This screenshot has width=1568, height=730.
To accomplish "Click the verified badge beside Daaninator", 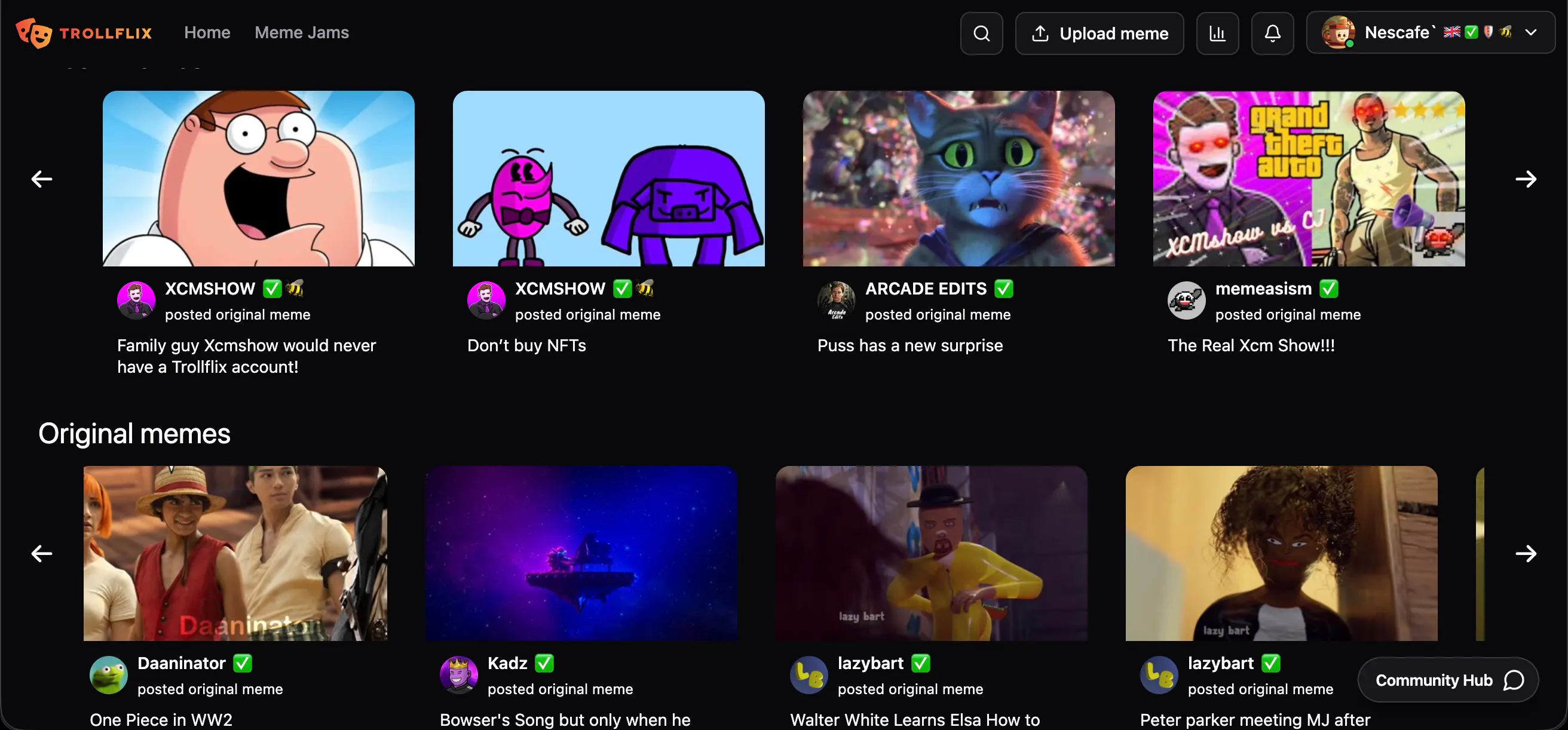I will click(x=242, y=663).
